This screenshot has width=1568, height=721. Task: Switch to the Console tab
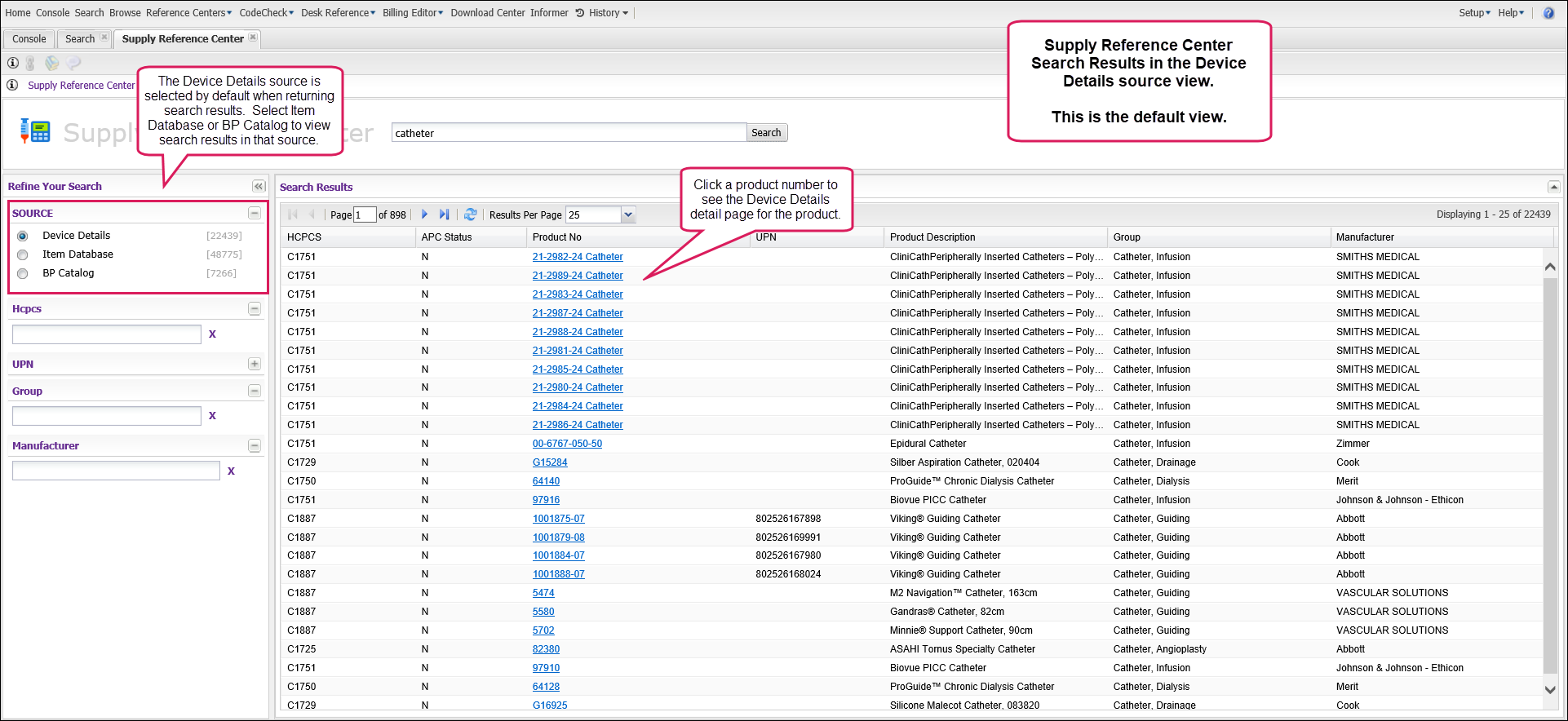tap(29, 39)
